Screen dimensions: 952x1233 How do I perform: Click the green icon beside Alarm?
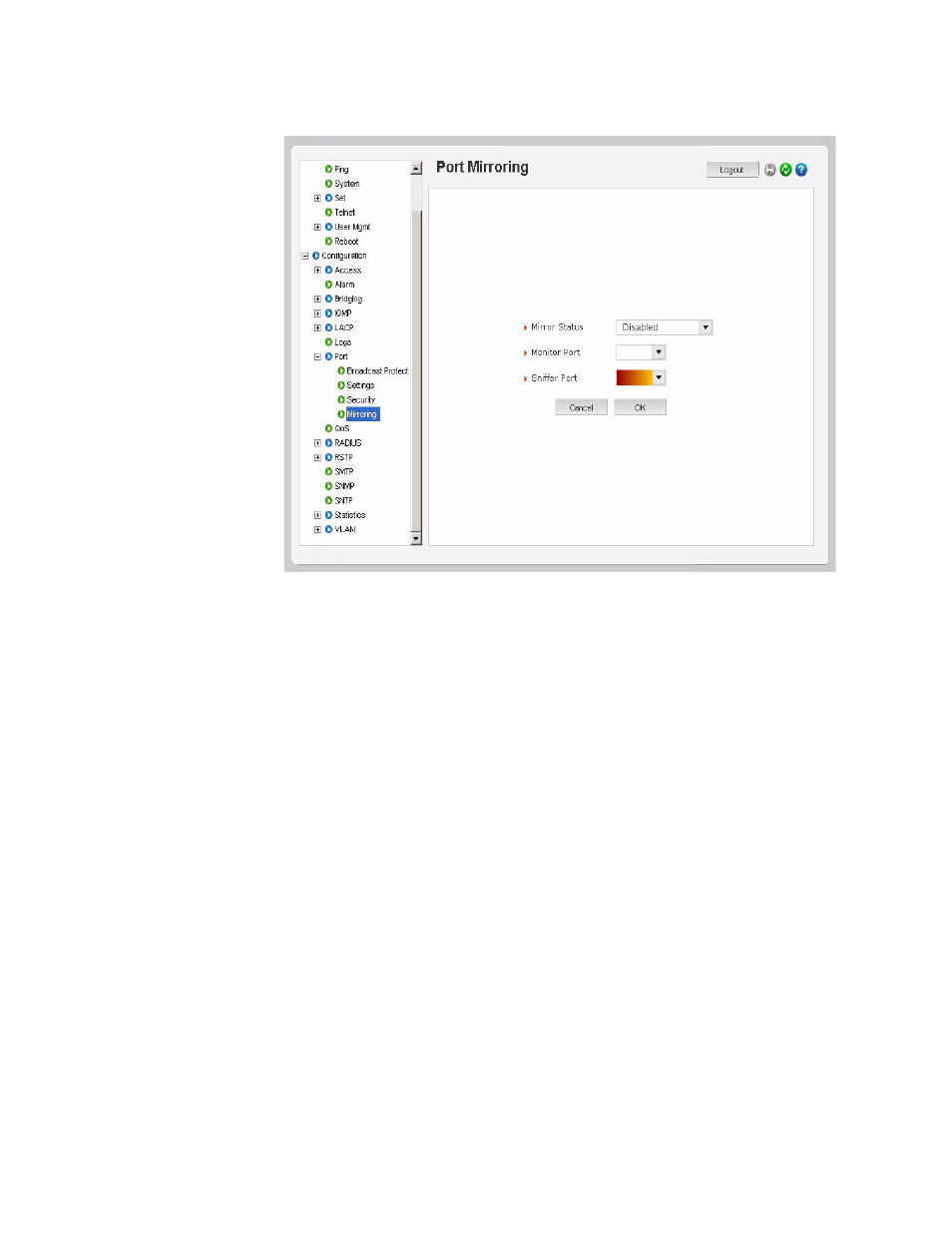pos(328,285)
